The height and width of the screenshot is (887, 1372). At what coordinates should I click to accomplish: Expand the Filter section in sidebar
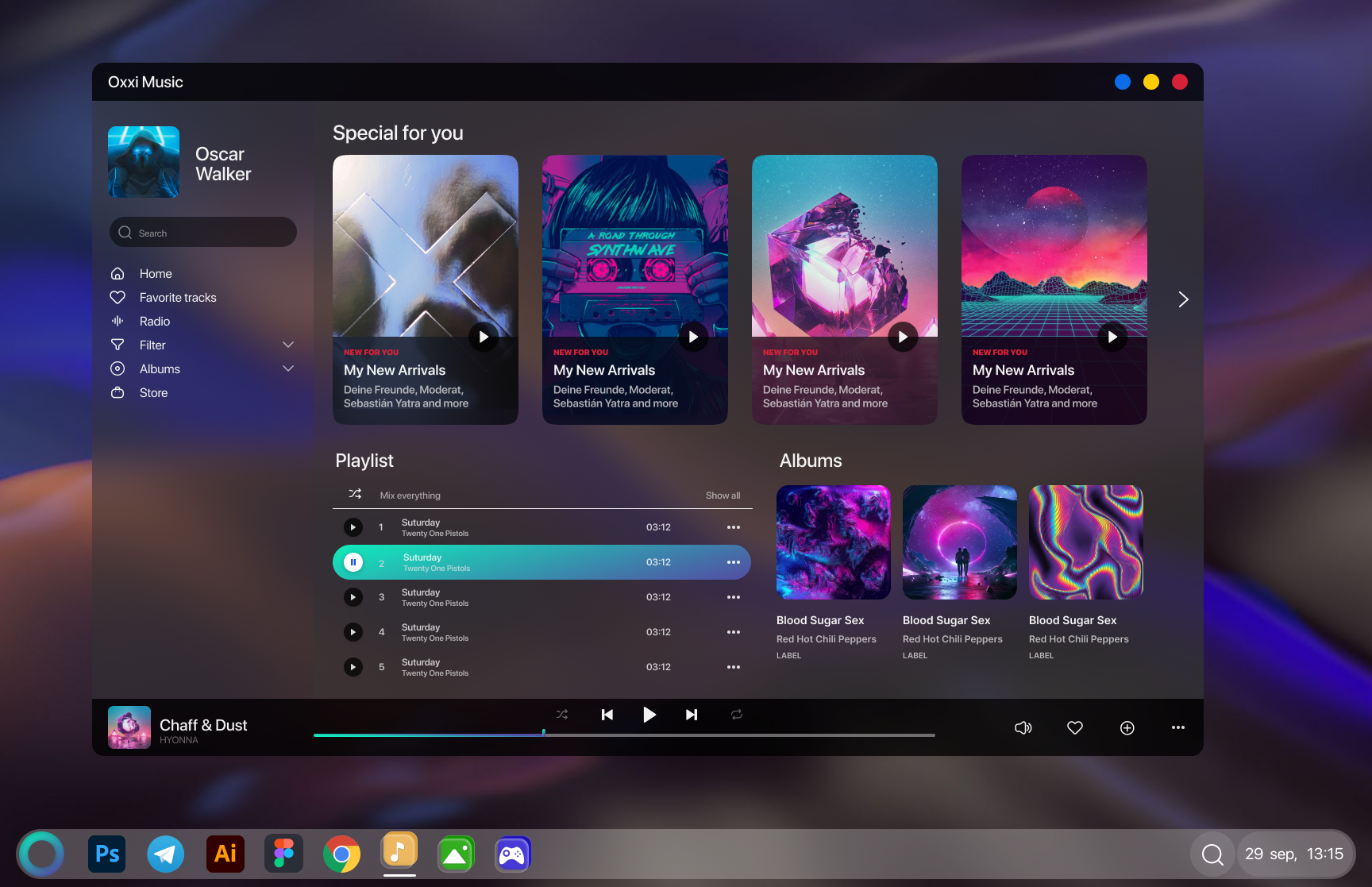coord(288,345)
